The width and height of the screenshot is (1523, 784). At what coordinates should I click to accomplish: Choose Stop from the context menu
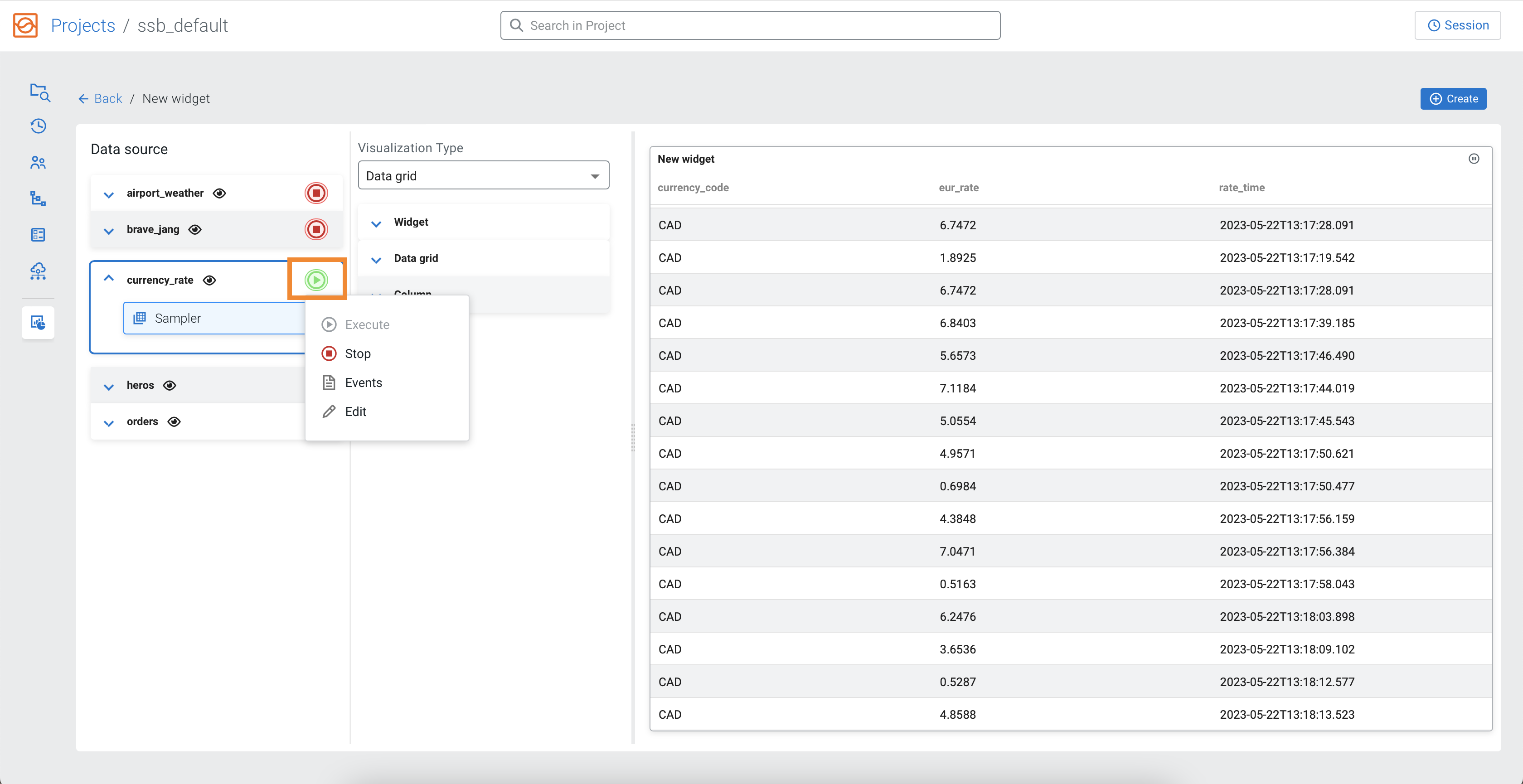click(357, 353)
